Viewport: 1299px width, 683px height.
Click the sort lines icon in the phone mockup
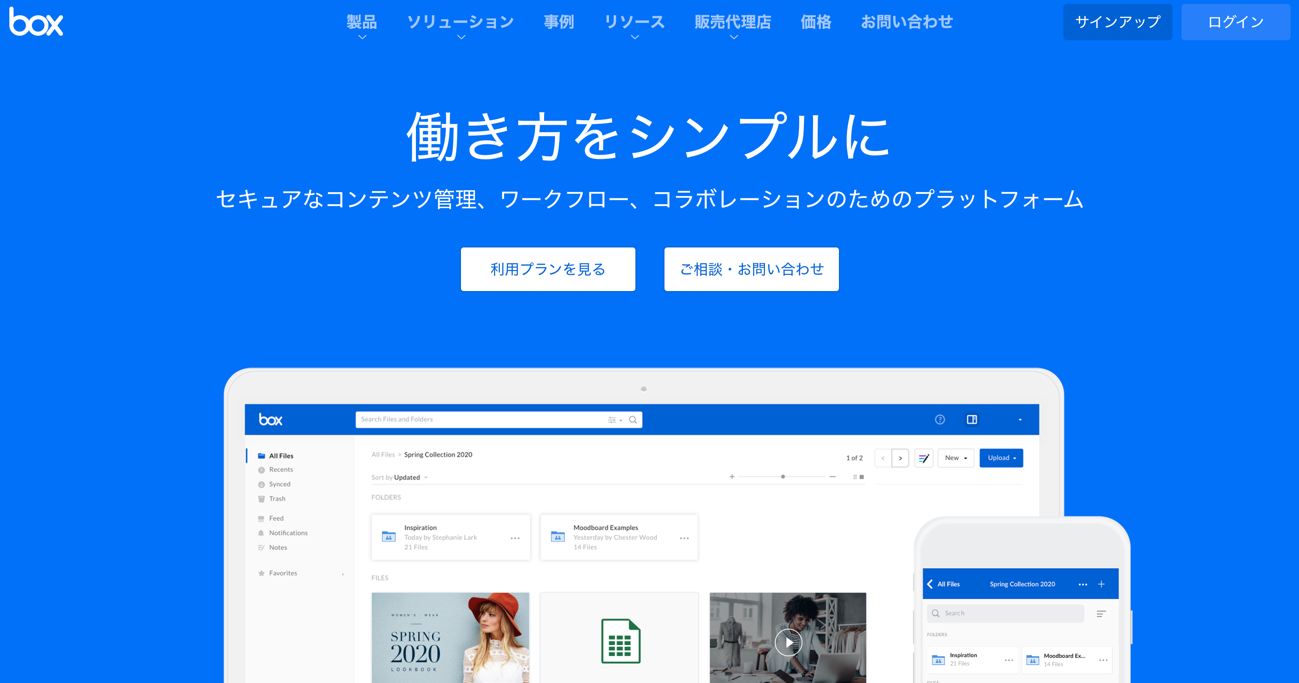pos(1101,614)
